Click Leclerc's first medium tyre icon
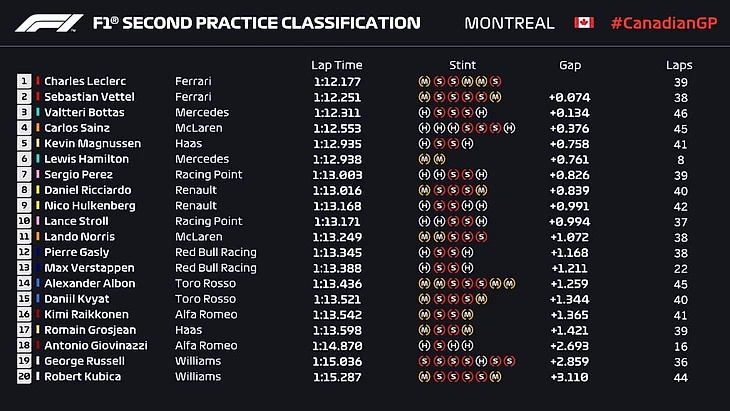Image resolution: width=730 pixels, height=411 pixels. pyautogui.click(x=424, y=81)
